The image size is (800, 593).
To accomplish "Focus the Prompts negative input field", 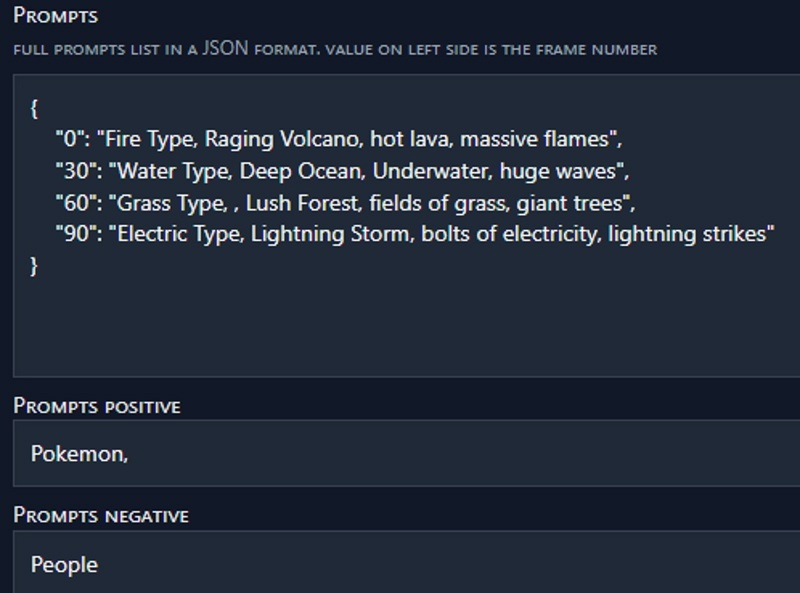I will tap(407, 562).
